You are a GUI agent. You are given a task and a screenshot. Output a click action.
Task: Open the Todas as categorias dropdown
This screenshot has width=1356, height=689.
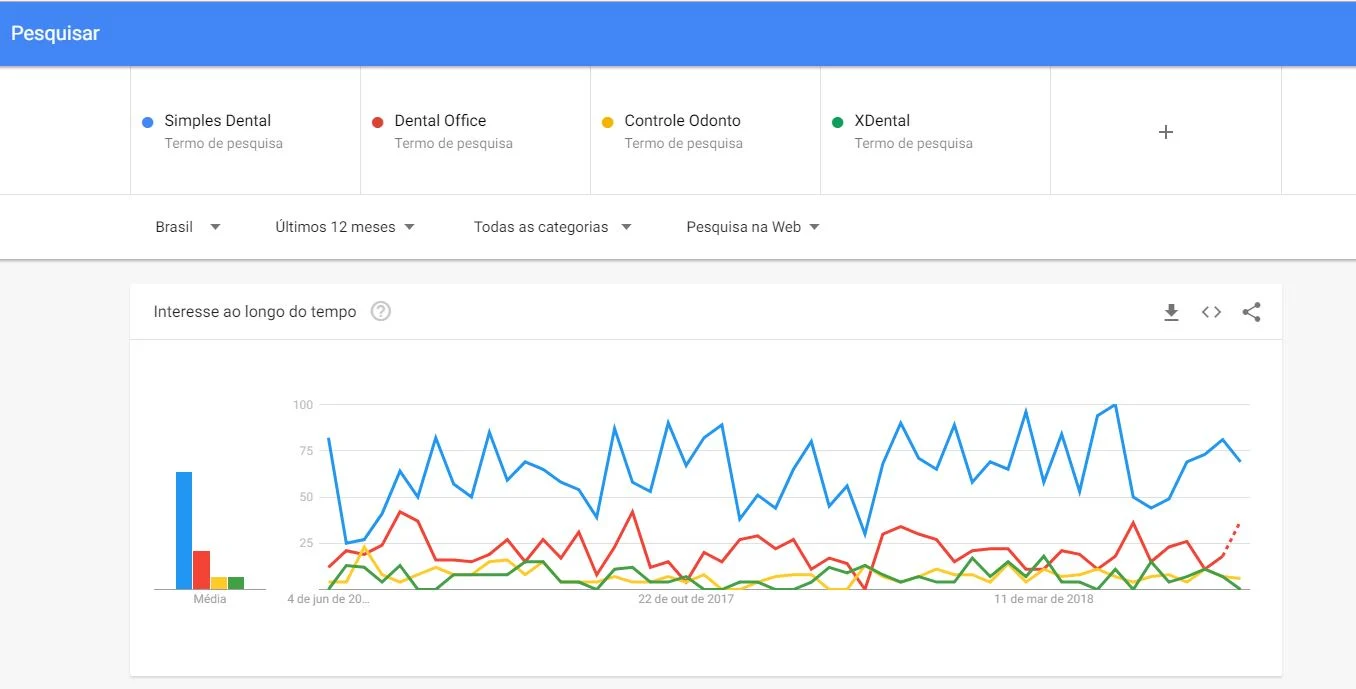[x=553, y=227]
